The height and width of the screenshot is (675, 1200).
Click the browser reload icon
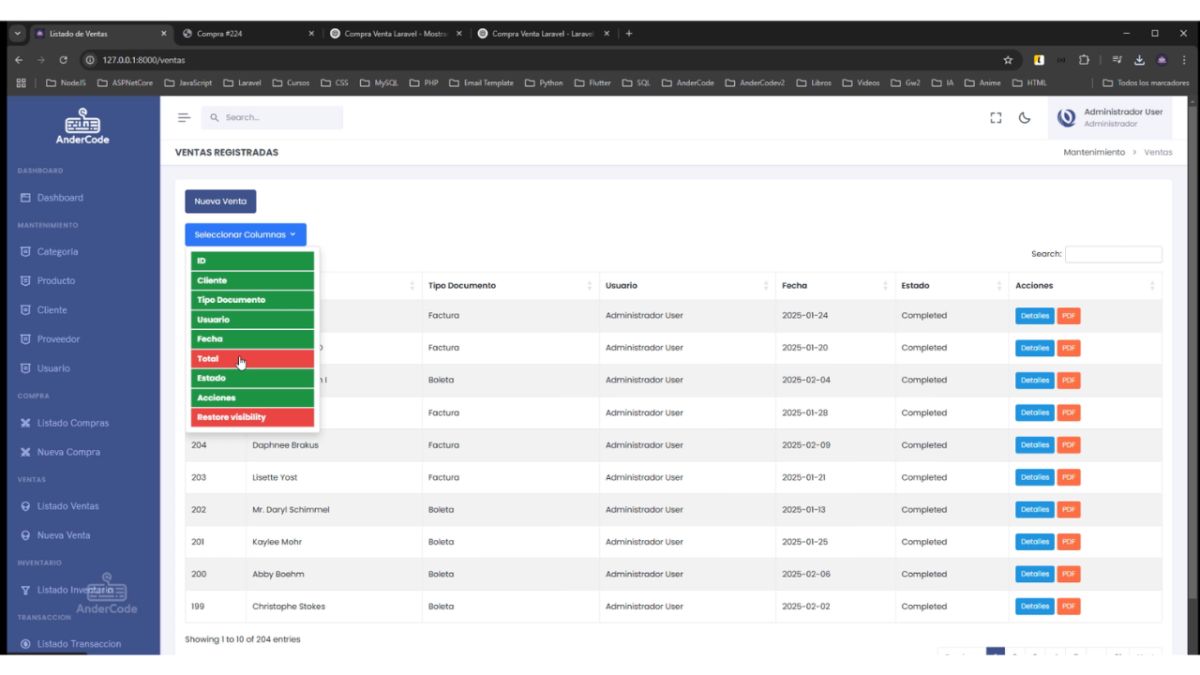click(x=63, y=60)
